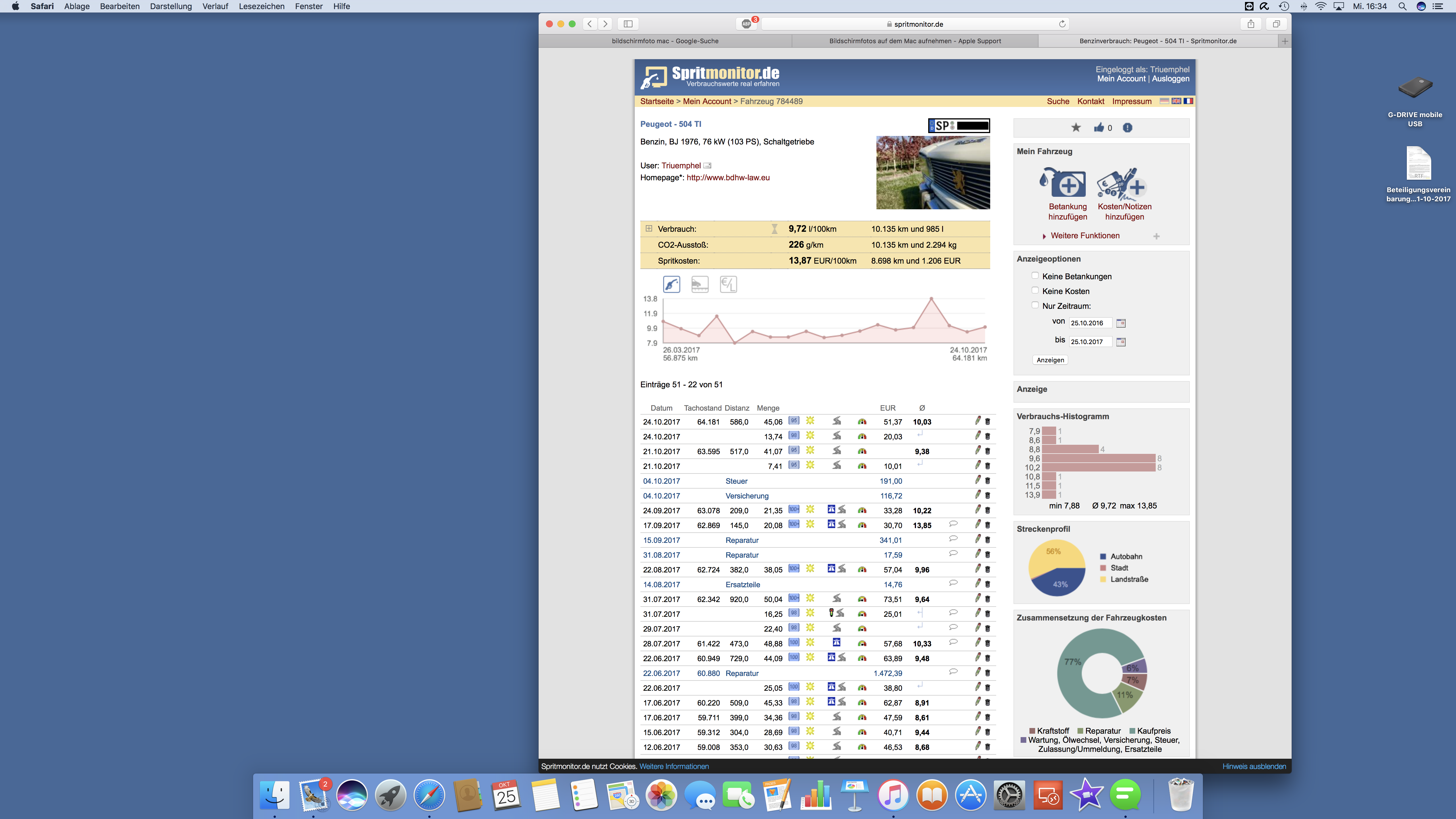Click user name link Triuemphel

coord(681,166)
